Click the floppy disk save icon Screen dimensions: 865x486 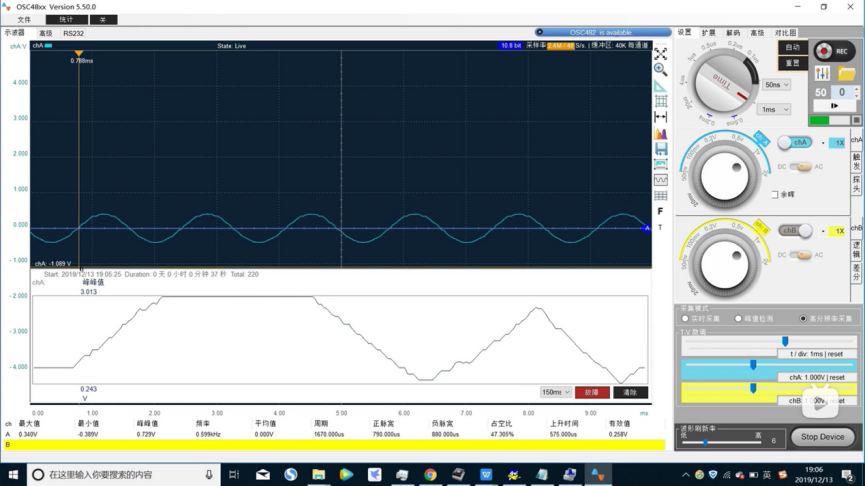(x=660, y=149)
